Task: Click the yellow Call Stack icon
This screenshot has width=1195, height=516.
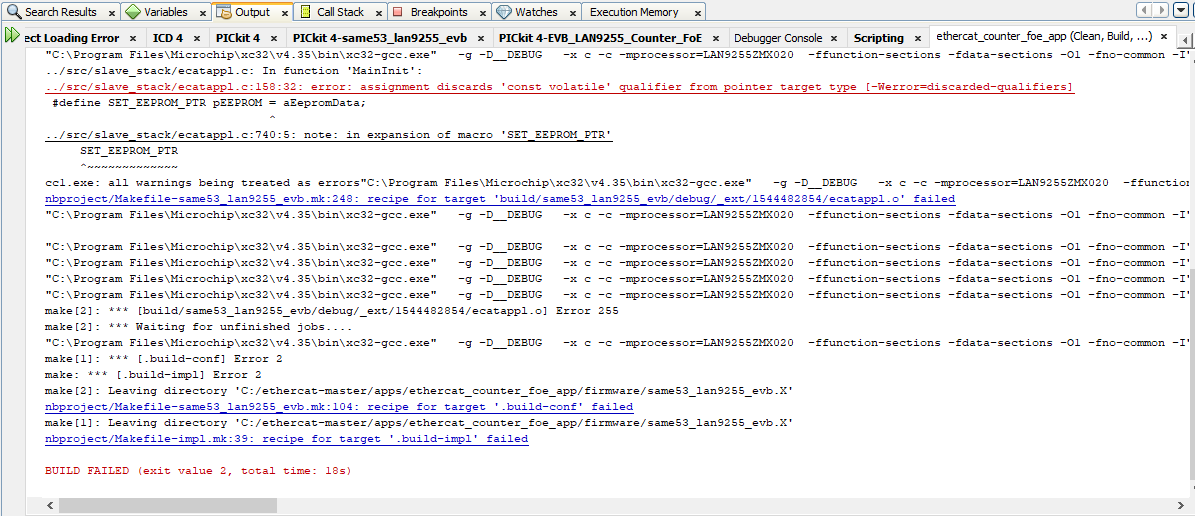Action: (x=305, y=12)
